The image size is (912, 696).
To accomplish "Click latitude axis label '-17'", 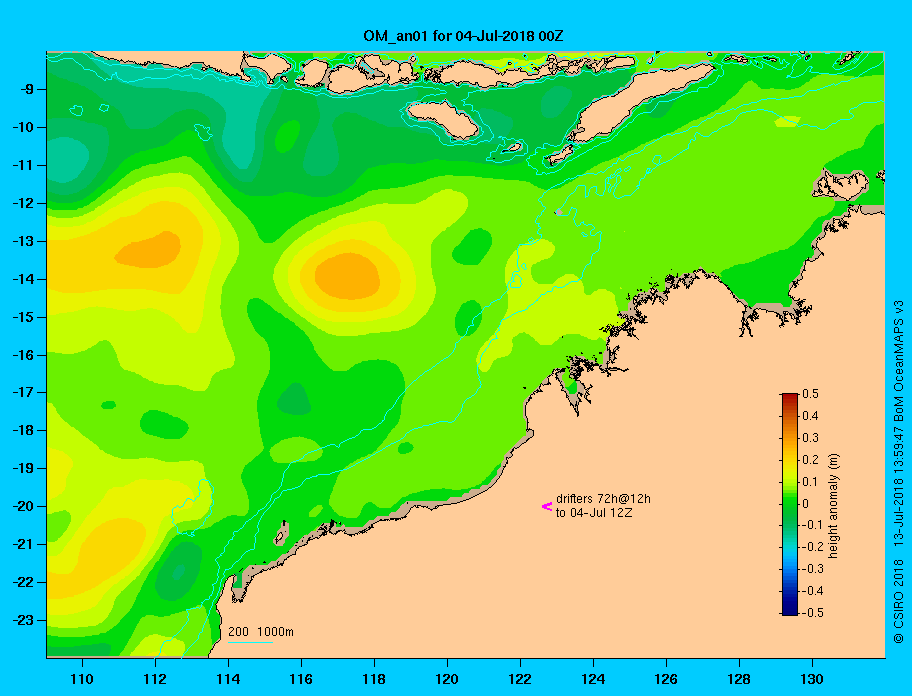I will [23, 392].
